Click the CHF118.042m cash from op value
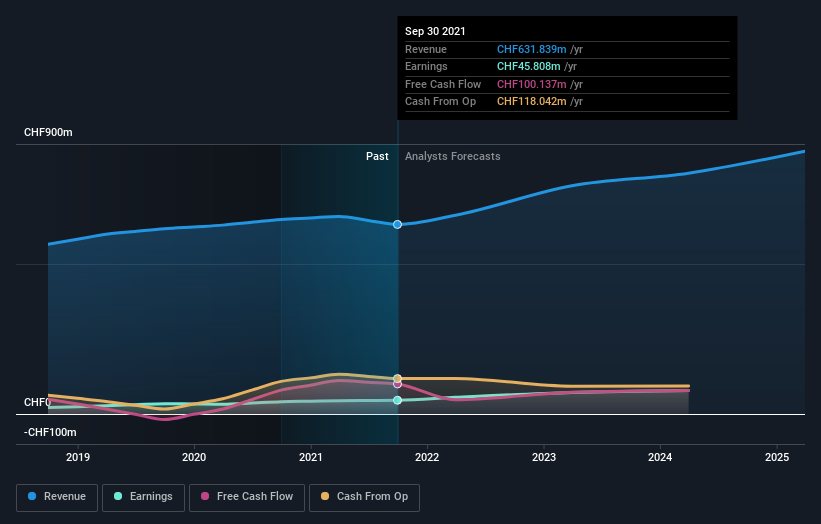Viewport: 821px width, 524px height. pyautogui.click(x=531, y=102)
